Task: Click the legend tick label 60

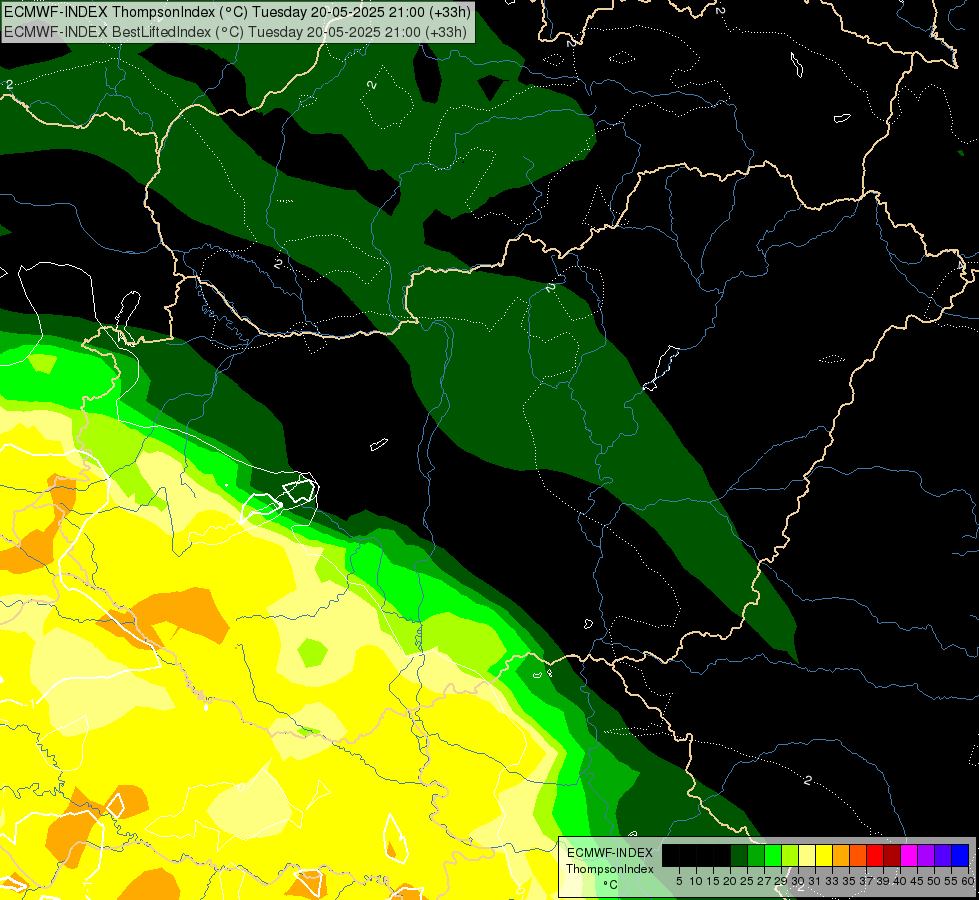Action: coord(968,881)
